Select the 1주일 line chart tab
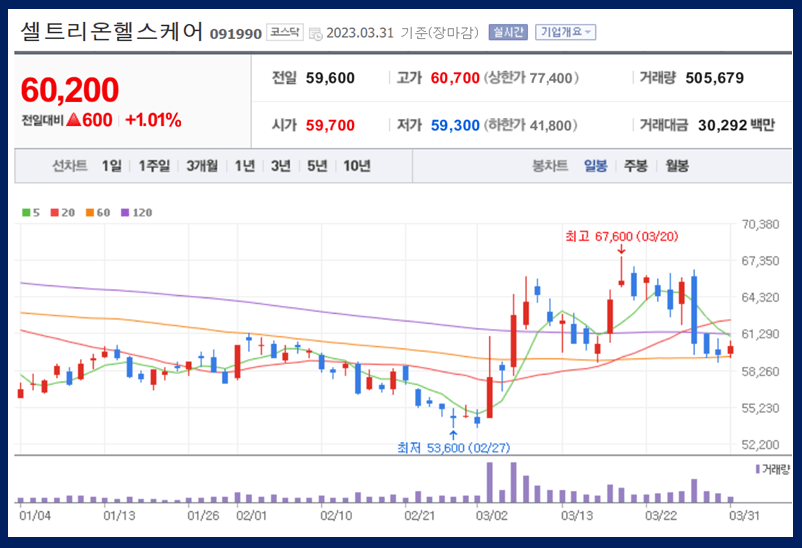Image resolution: width=802 pixels, height=548 pixels. coord(154,166)
